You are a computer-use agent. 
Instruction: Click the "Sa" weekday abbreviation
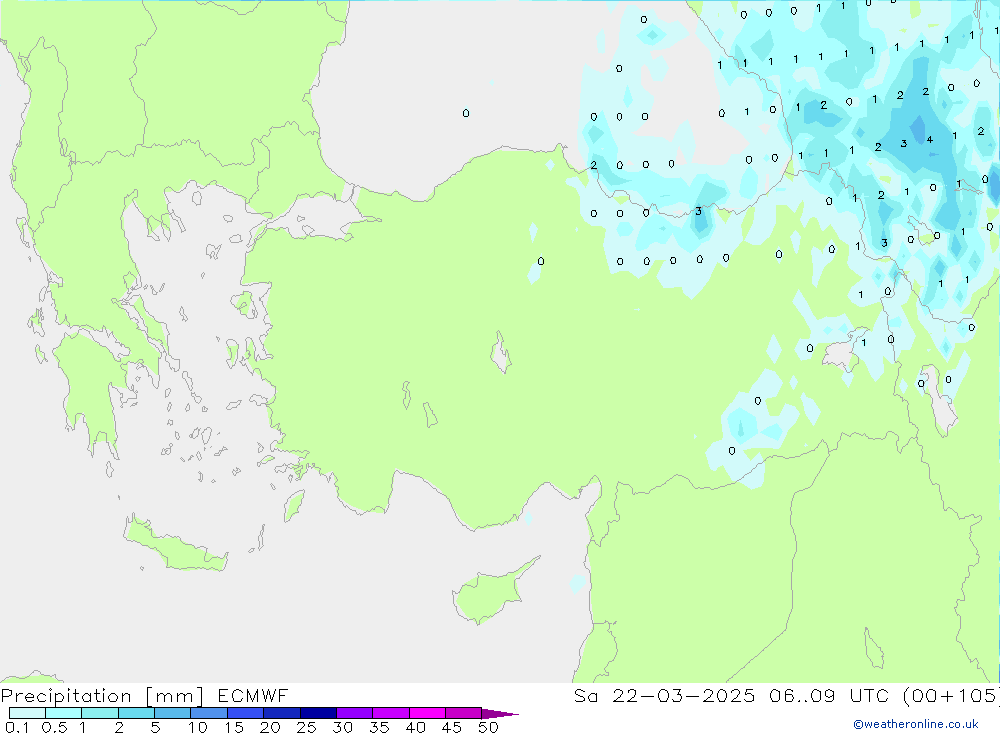tap(585, 695)
